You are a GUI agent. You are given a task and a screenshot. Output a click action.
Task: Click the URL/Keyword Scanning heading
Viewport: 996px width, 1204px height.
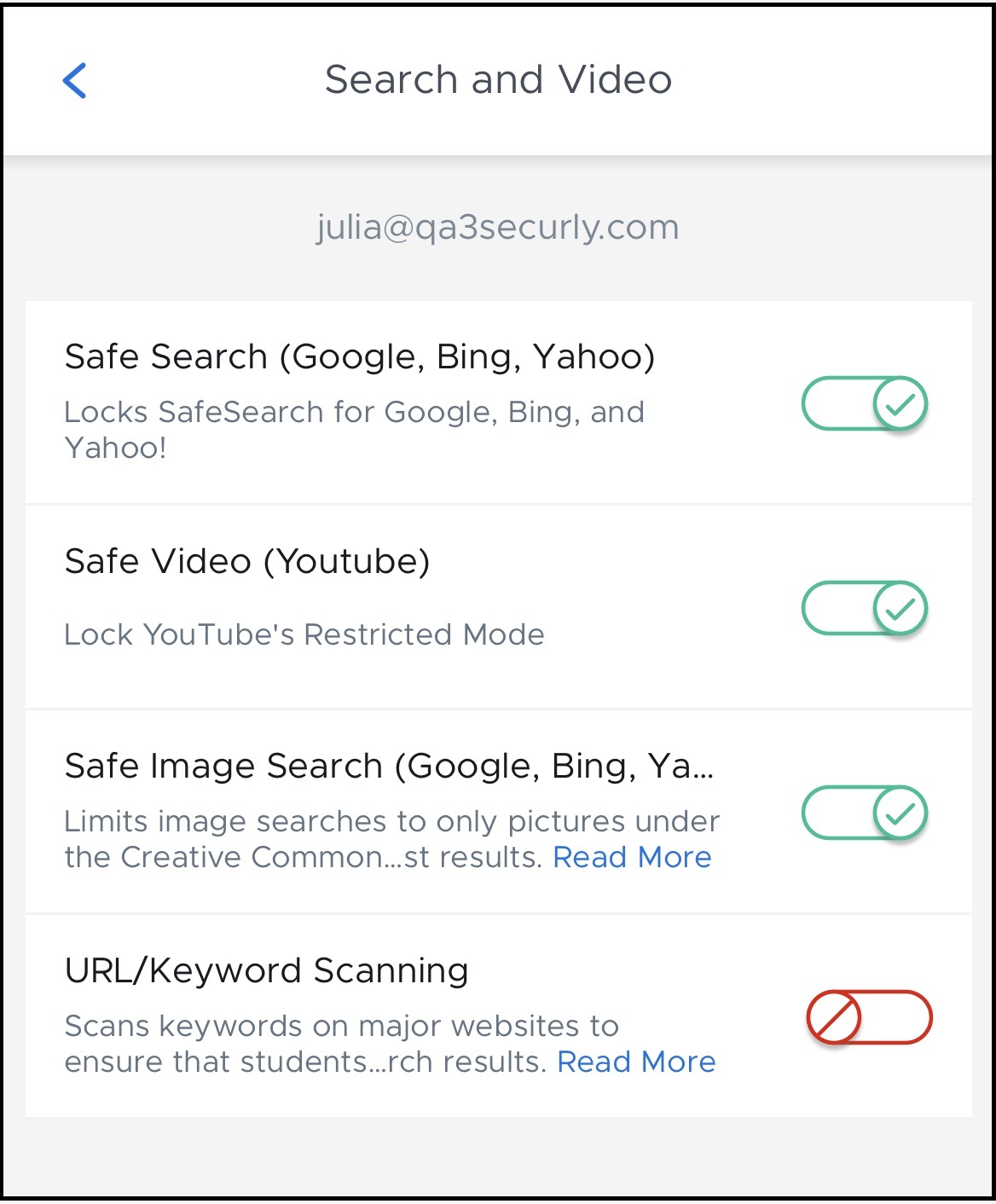[x=267, y=970]
